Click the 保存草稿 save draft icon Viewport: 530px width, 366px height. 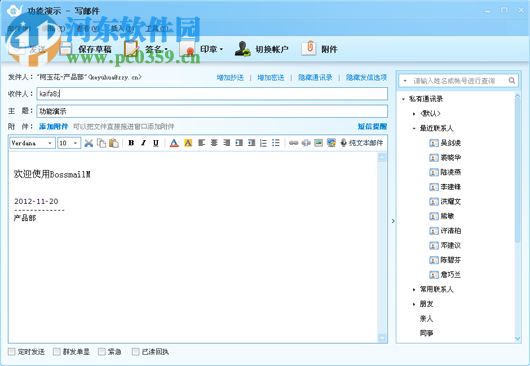pyautogui.click(x=66, y=49)
